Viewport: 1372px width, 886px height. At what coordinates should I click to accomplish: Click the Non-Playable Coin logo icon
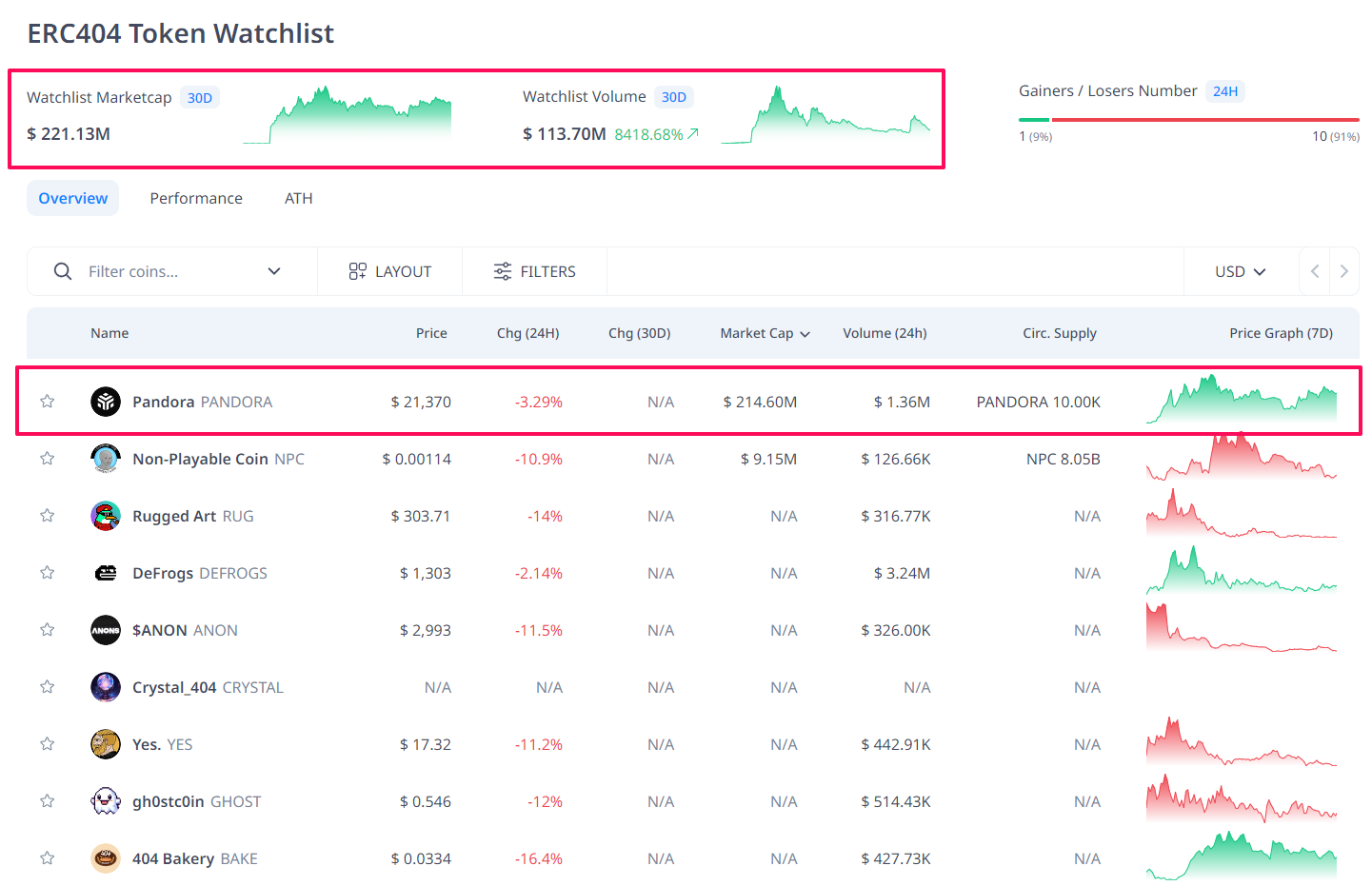(x=106, y=459)
